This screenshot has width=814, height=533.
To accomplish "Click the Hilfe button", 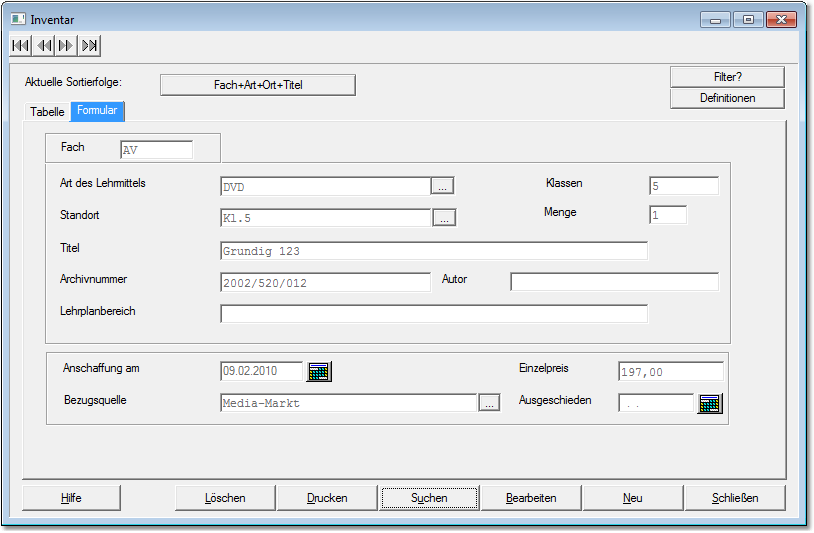I will point(71,498).
